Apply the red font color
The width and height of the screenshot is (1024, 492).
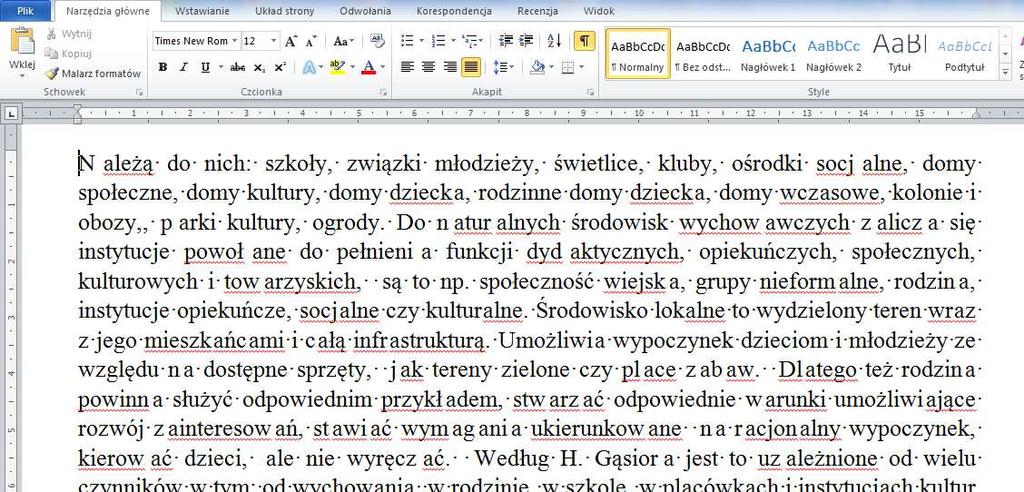point(369,67)
